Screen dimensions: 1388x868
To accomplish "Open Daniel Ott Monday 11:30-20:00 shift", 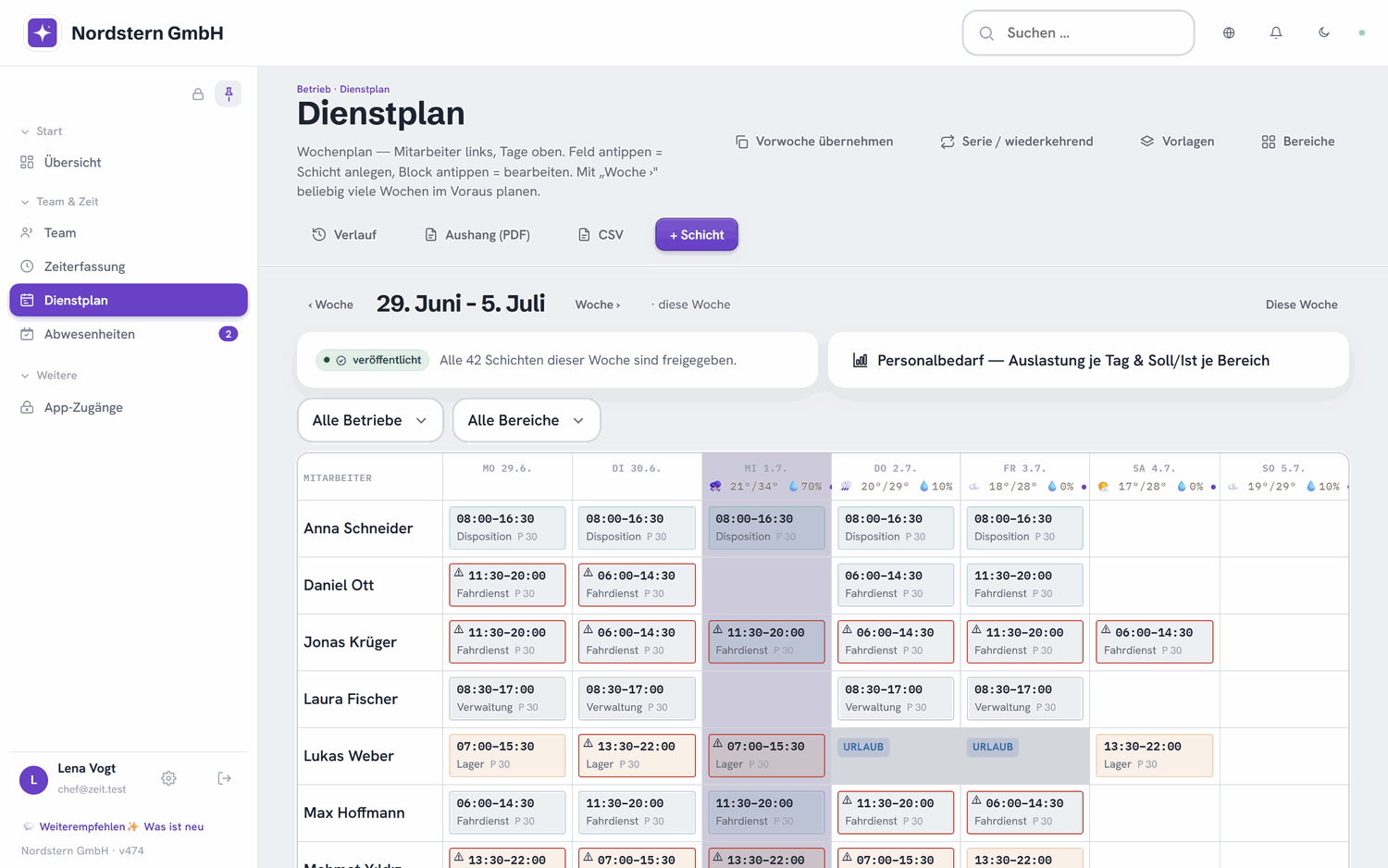I will pyautogui.click(x=507, y=585).
